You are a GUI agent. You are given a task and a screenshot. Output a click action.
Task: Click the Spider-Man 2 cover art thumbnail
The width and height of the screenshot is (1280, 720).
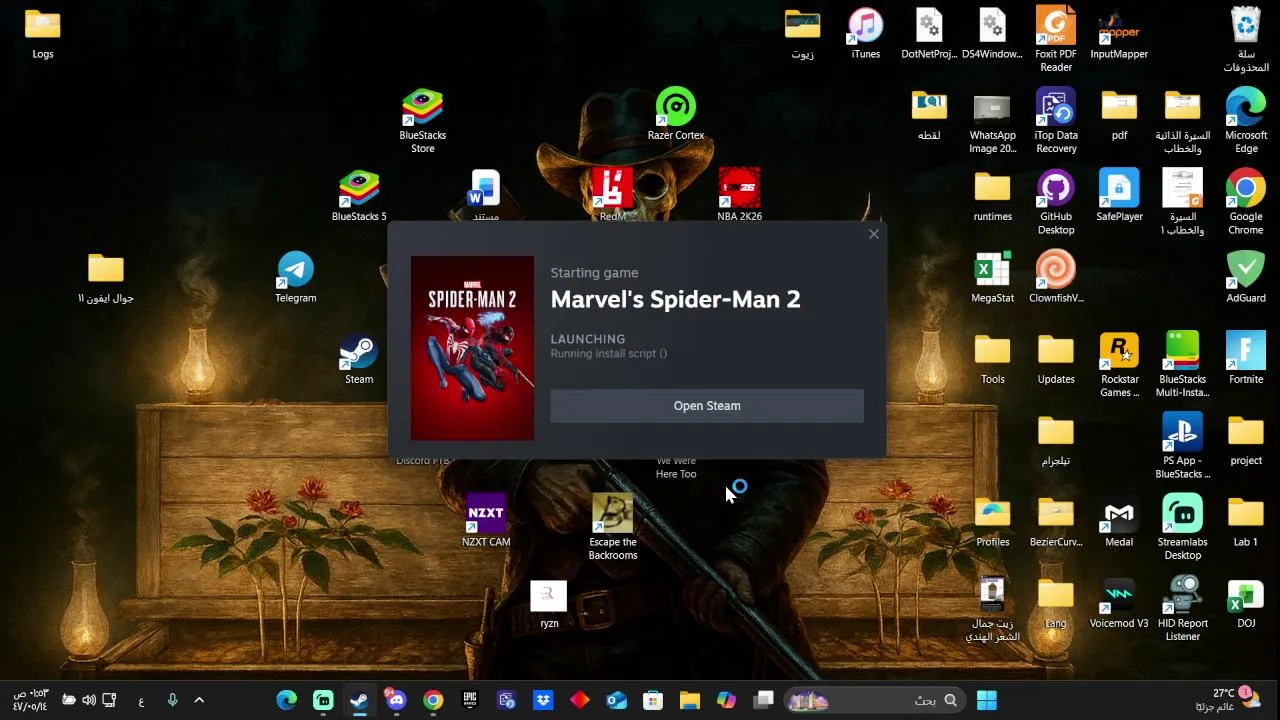(x=472, y=348)
